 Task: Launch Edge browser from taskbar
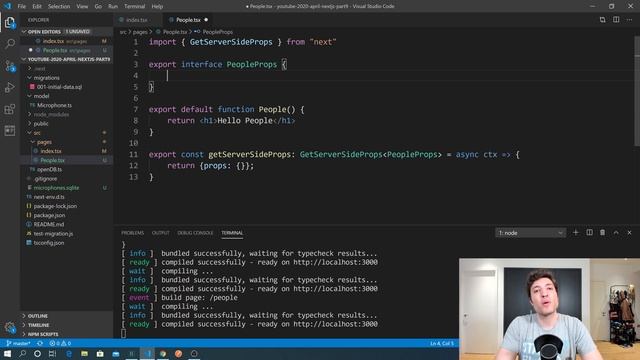point(69,353)
